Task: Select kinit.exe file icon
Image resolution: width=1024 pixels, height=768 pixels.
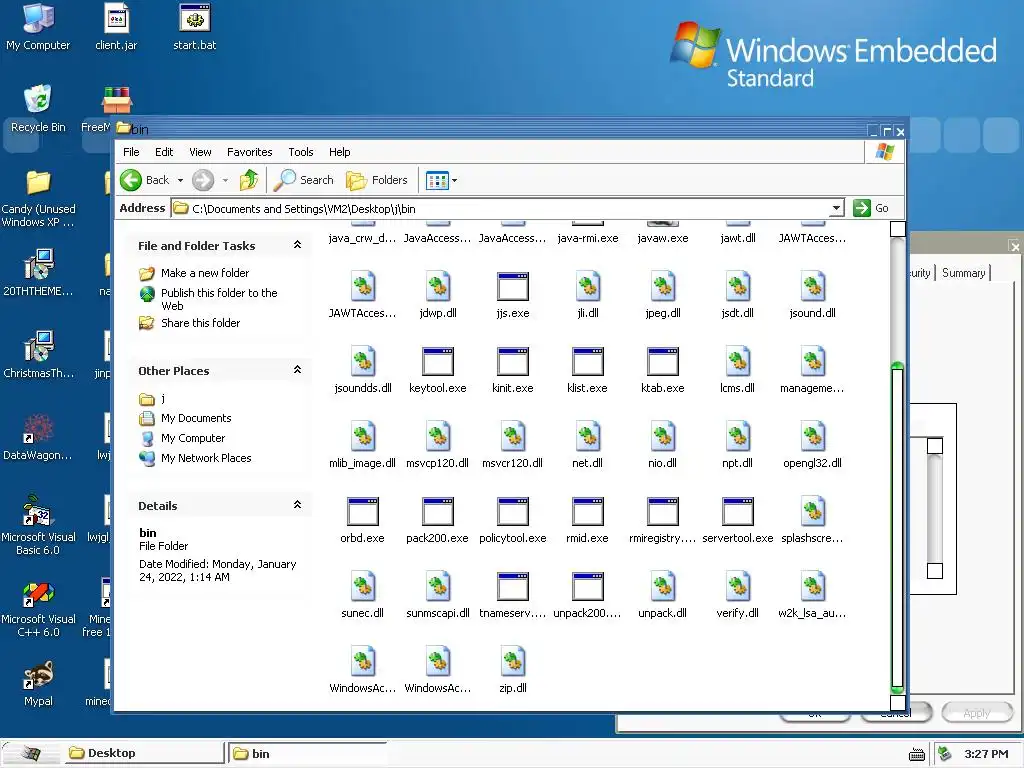Action: pos(513,361)
